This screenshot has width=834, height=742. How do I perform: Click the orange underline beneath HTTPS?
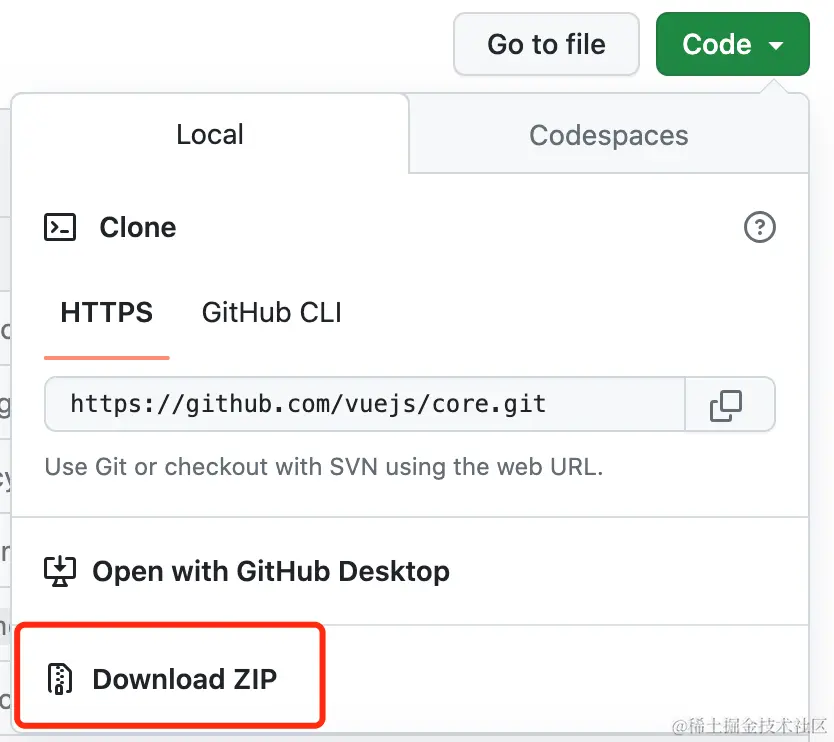coord(107,357)
